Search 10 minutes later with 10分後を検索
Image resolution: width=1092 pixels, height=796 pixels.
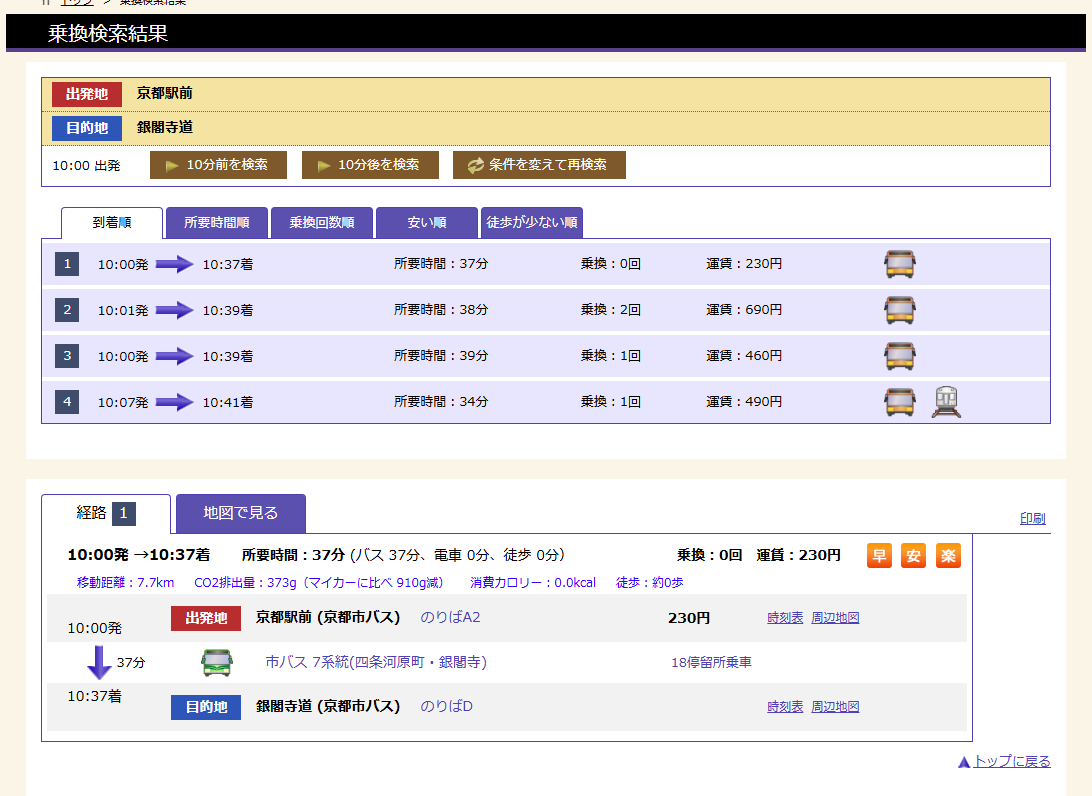370,165
